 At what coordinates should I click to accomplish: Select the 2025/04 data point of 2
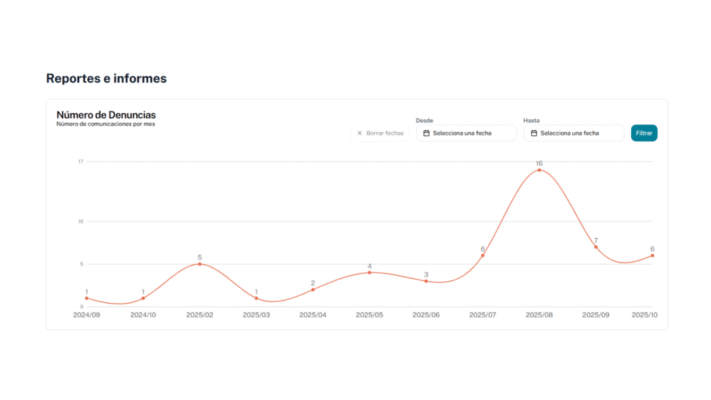pos(313,289)
